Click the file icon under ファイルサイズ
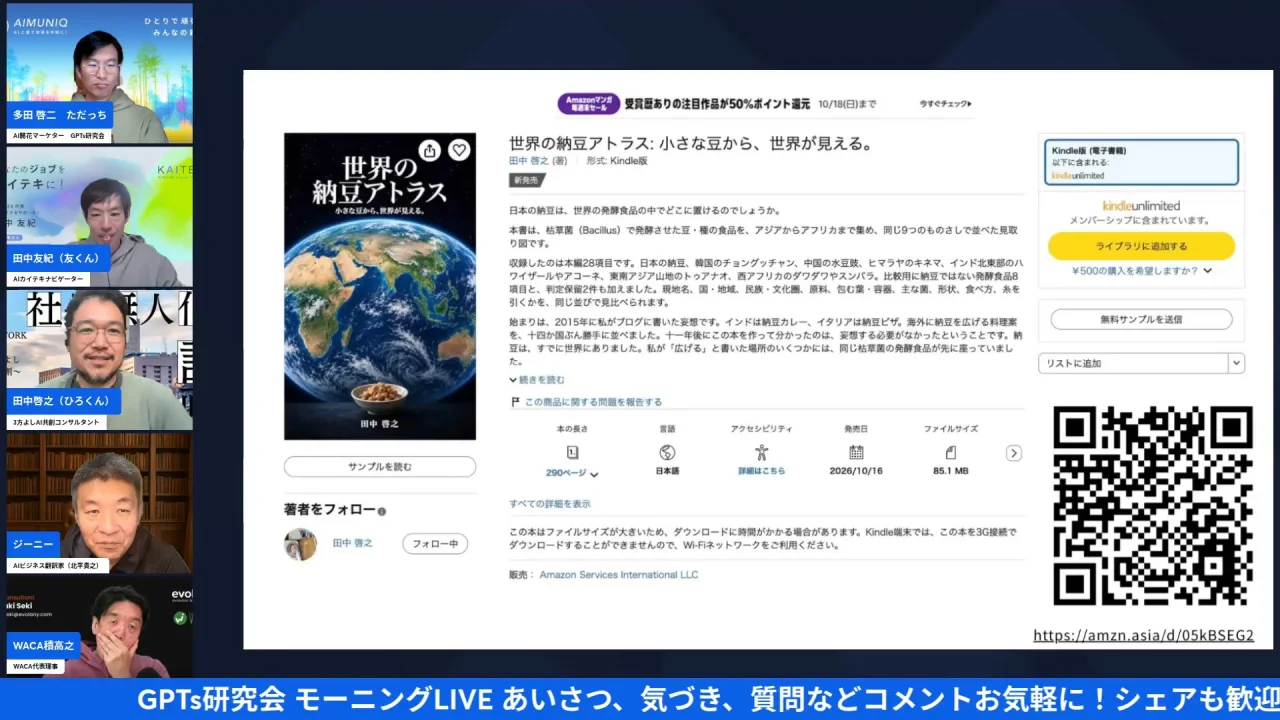 coord(950,452)
